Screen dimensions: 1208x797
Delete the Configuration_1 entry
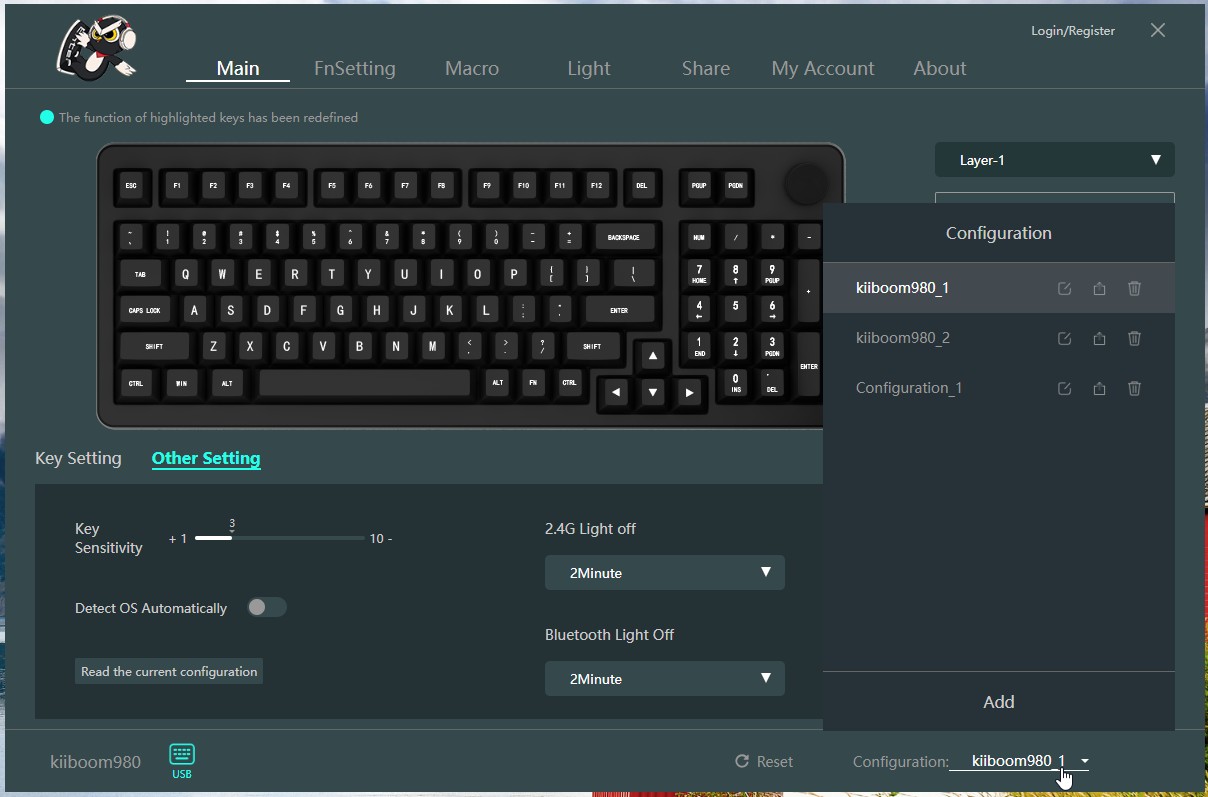pos(1134,388)
